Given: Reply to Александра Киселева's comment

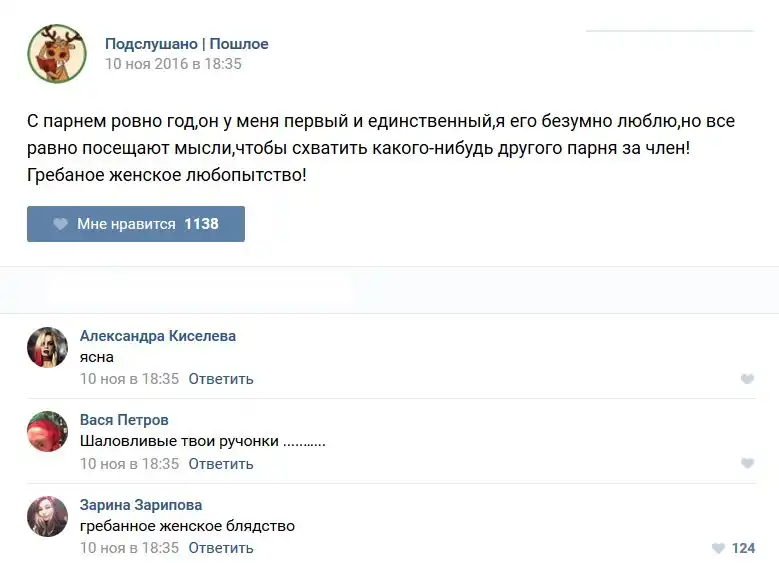Looking at the screenshot, I should pyautogui.click(x=221, y=379).
